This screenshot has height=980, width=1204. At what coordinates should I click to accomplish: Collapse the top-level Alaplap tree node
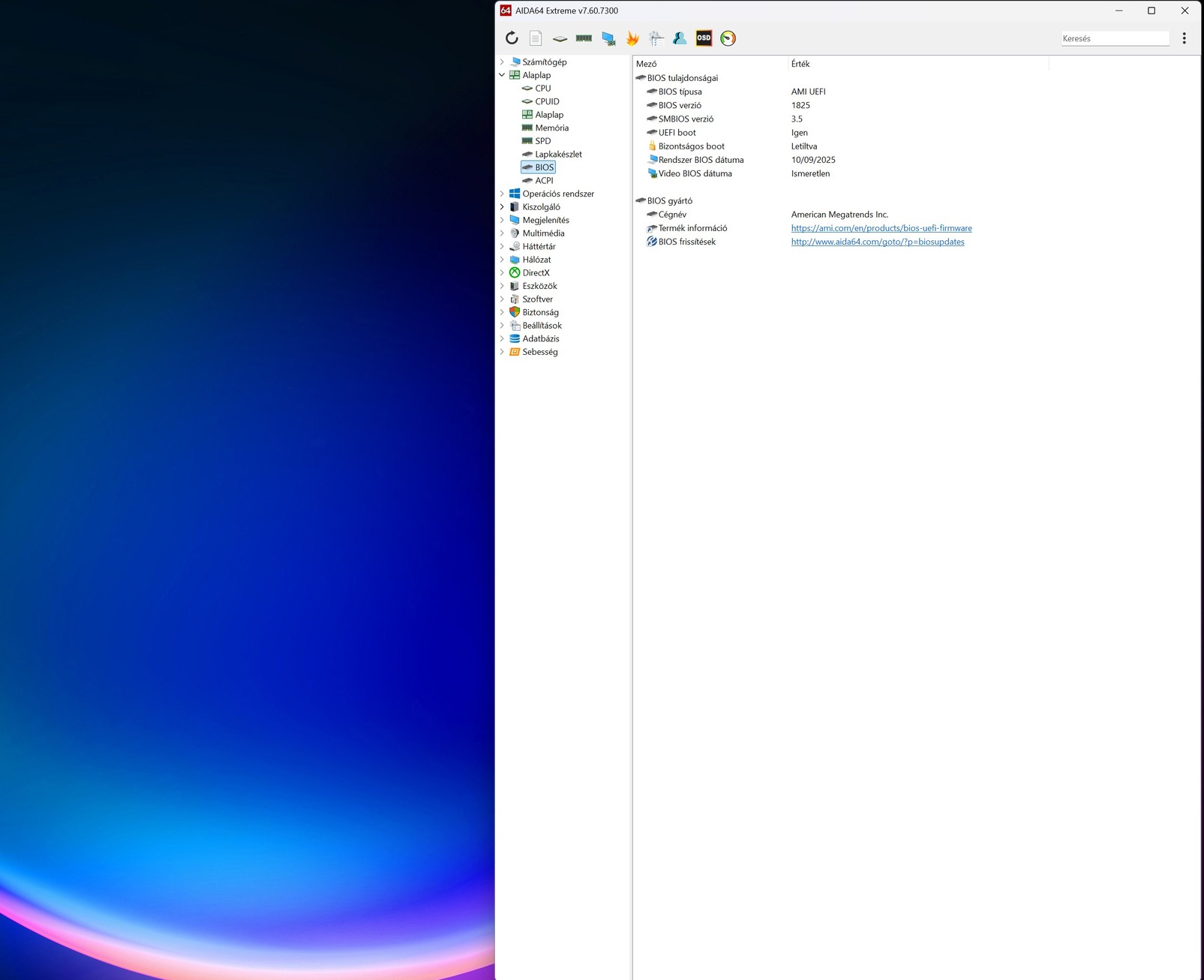coord(502,75)
